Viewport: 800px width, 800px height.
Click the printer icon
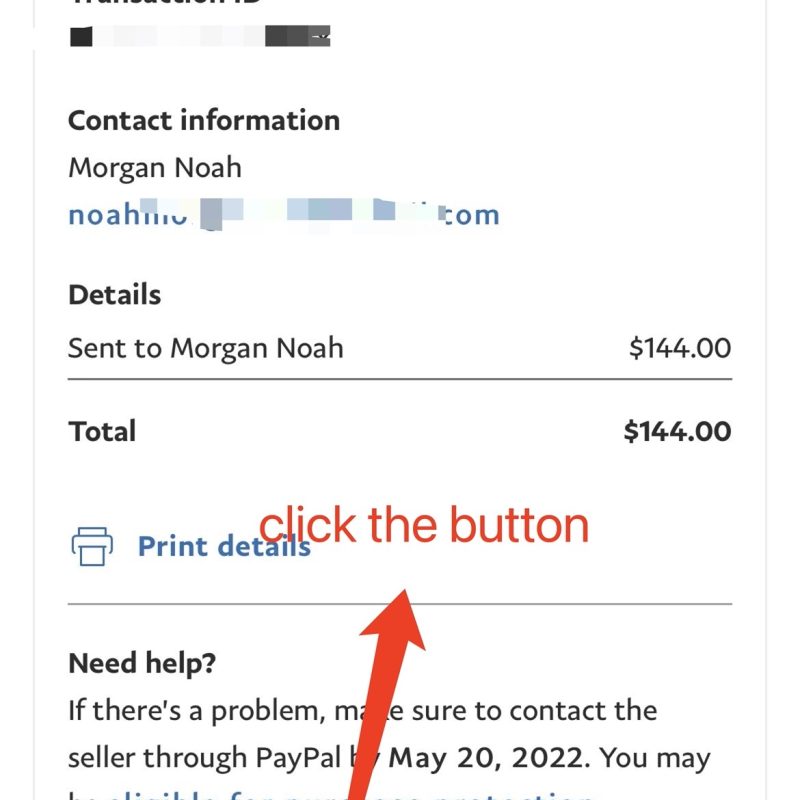click(x=92, y=546)
